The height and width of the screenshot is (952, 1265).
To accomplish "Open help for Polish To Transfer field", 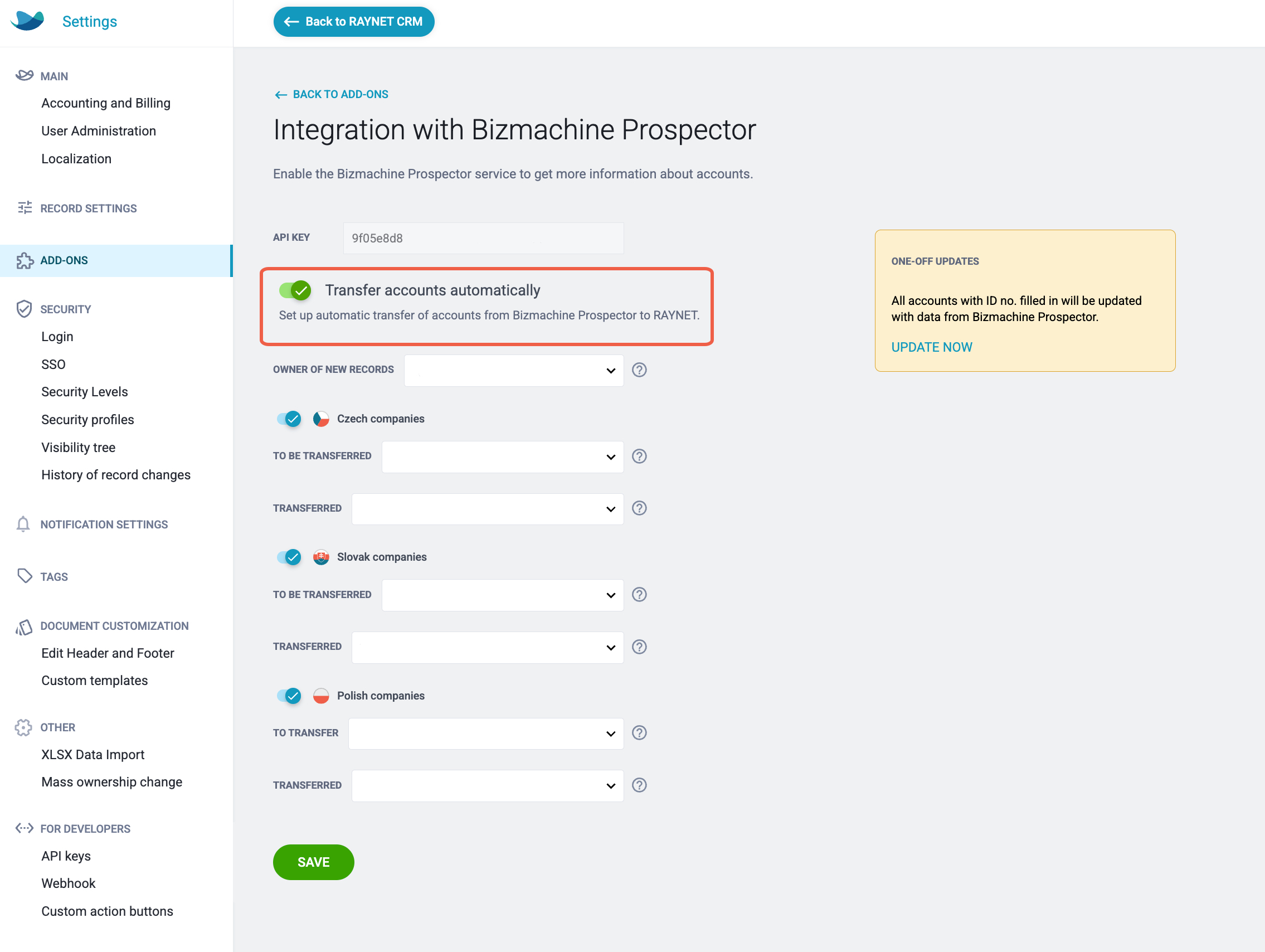I will (x=639, y=733).
